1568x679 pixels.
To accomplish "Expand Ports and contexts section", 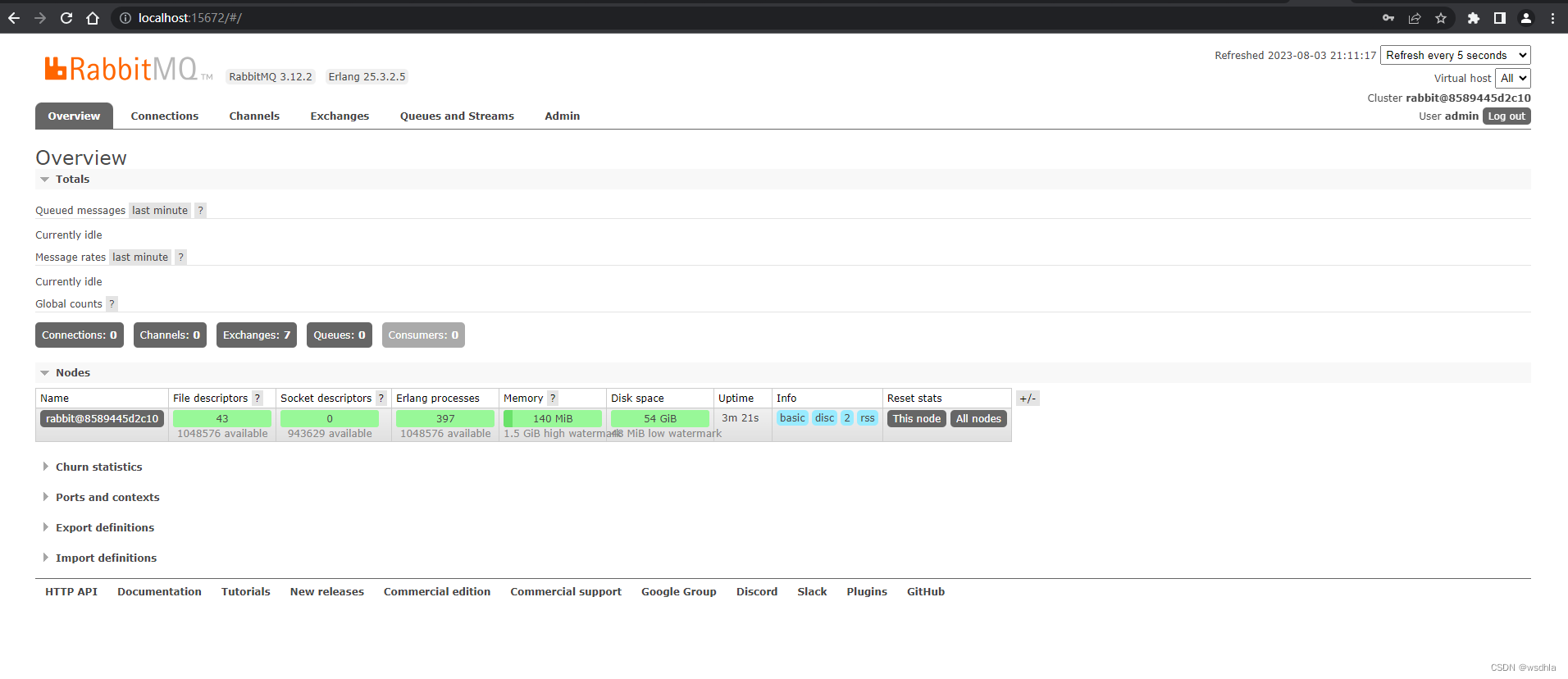I will pyautogui.click(x=101, y=498).
